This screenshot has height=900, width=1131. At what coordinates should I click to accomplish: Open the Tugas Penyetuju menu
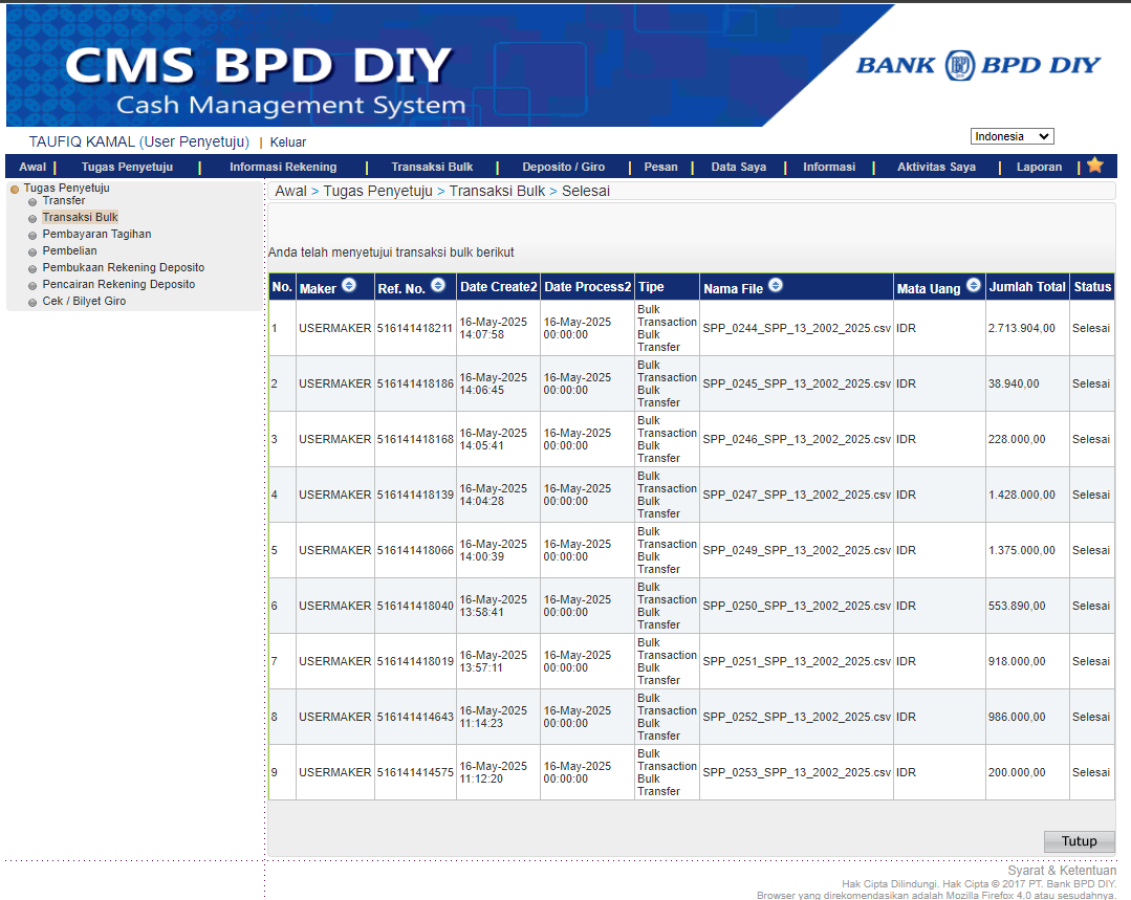point(127,167)
